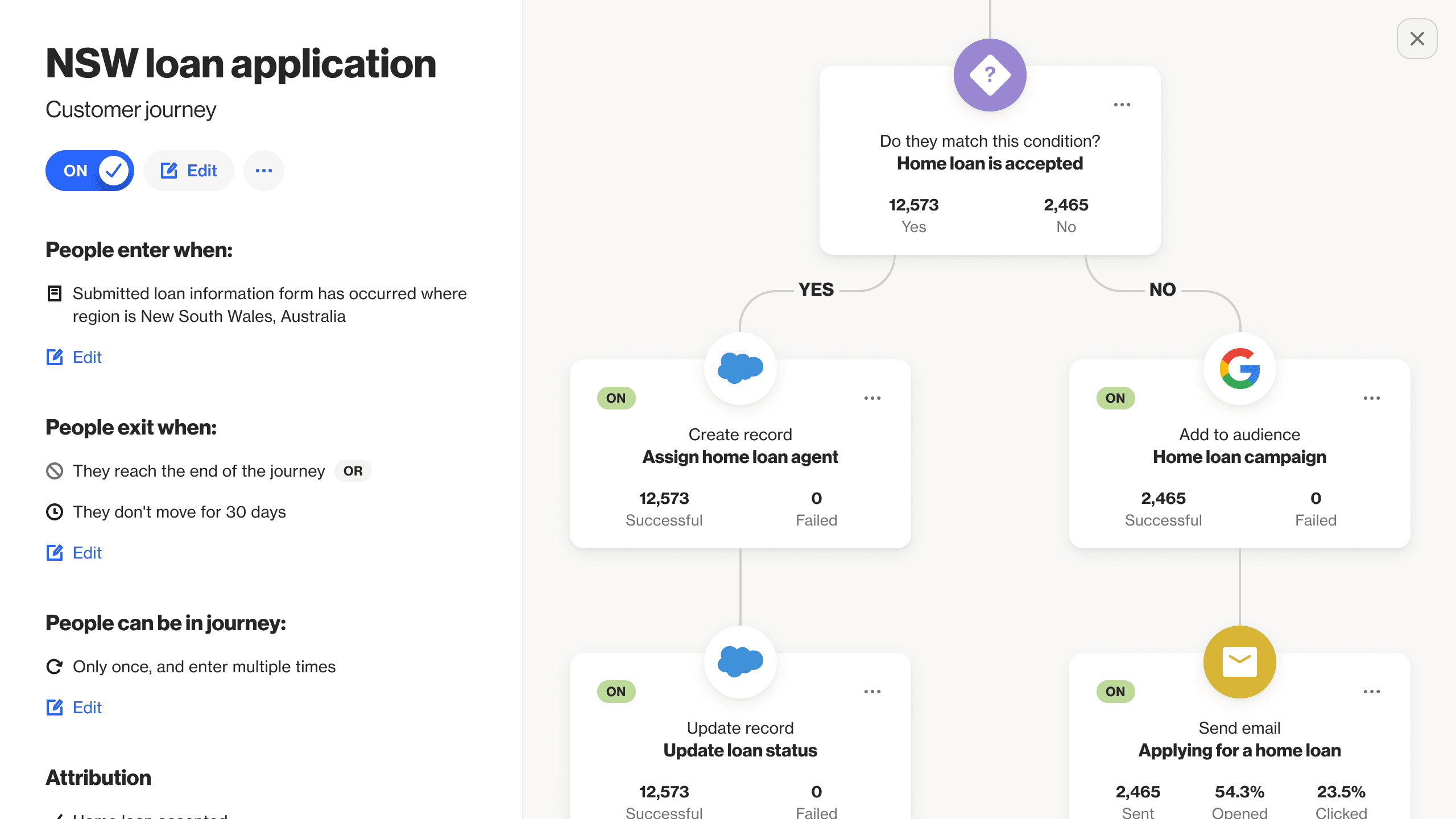Click the yellow email icon on Send email step

click(1239, 661)
